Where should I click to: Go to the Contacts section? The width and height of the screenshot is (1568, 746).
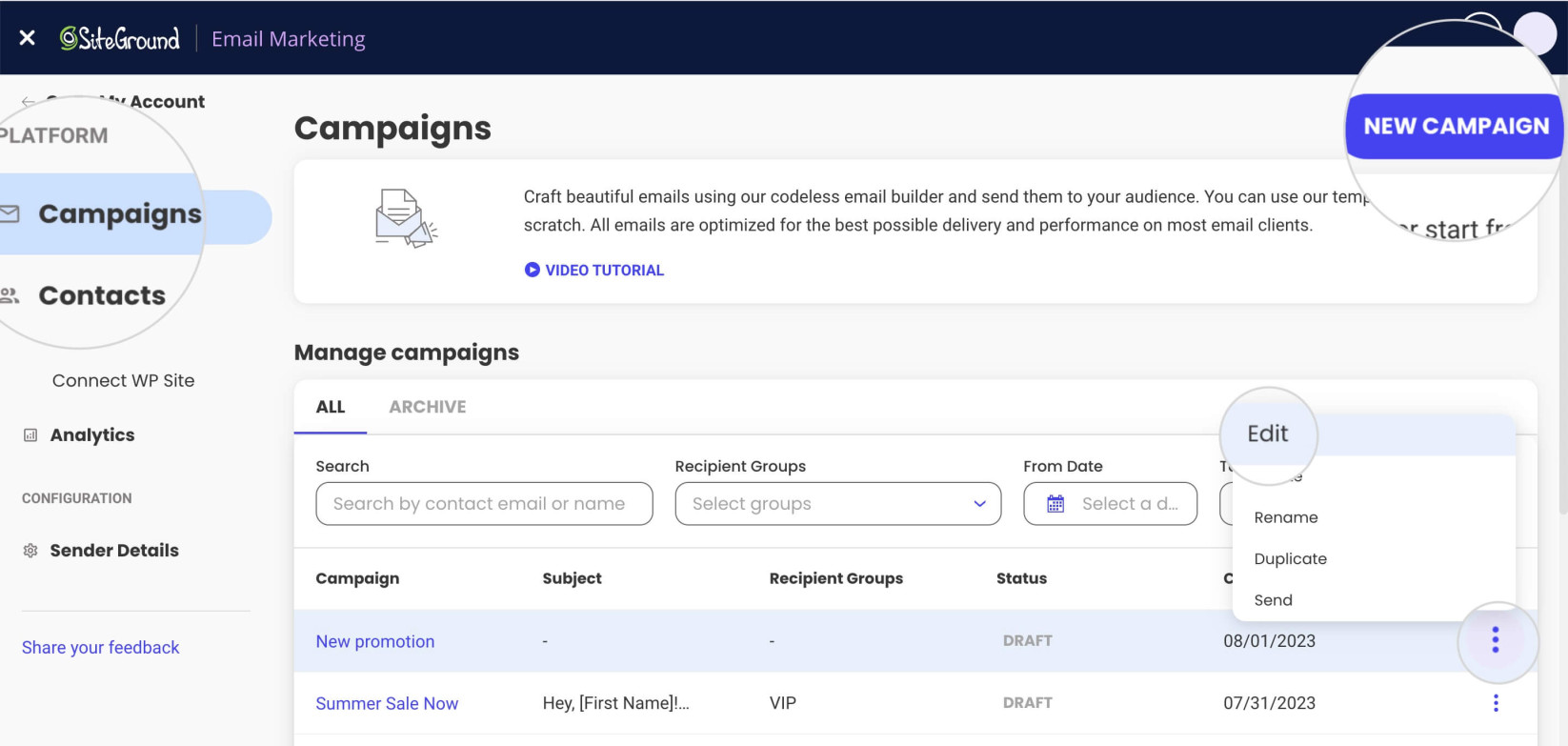(x=102, y=295)
